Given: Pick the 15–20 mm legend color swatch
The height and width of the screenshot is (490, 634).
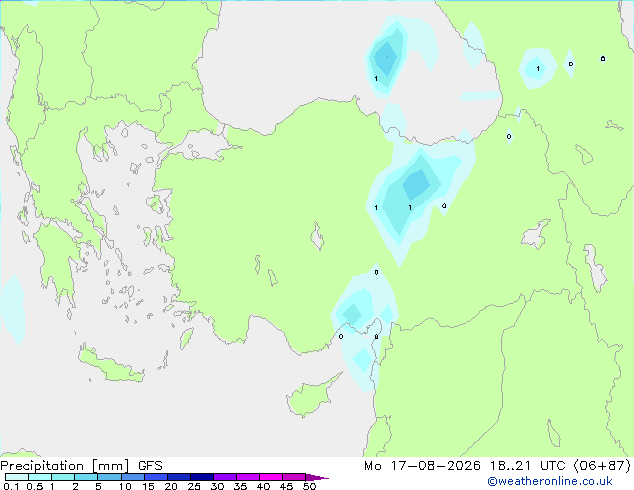Looking at the screenshot, I should 155,477.
